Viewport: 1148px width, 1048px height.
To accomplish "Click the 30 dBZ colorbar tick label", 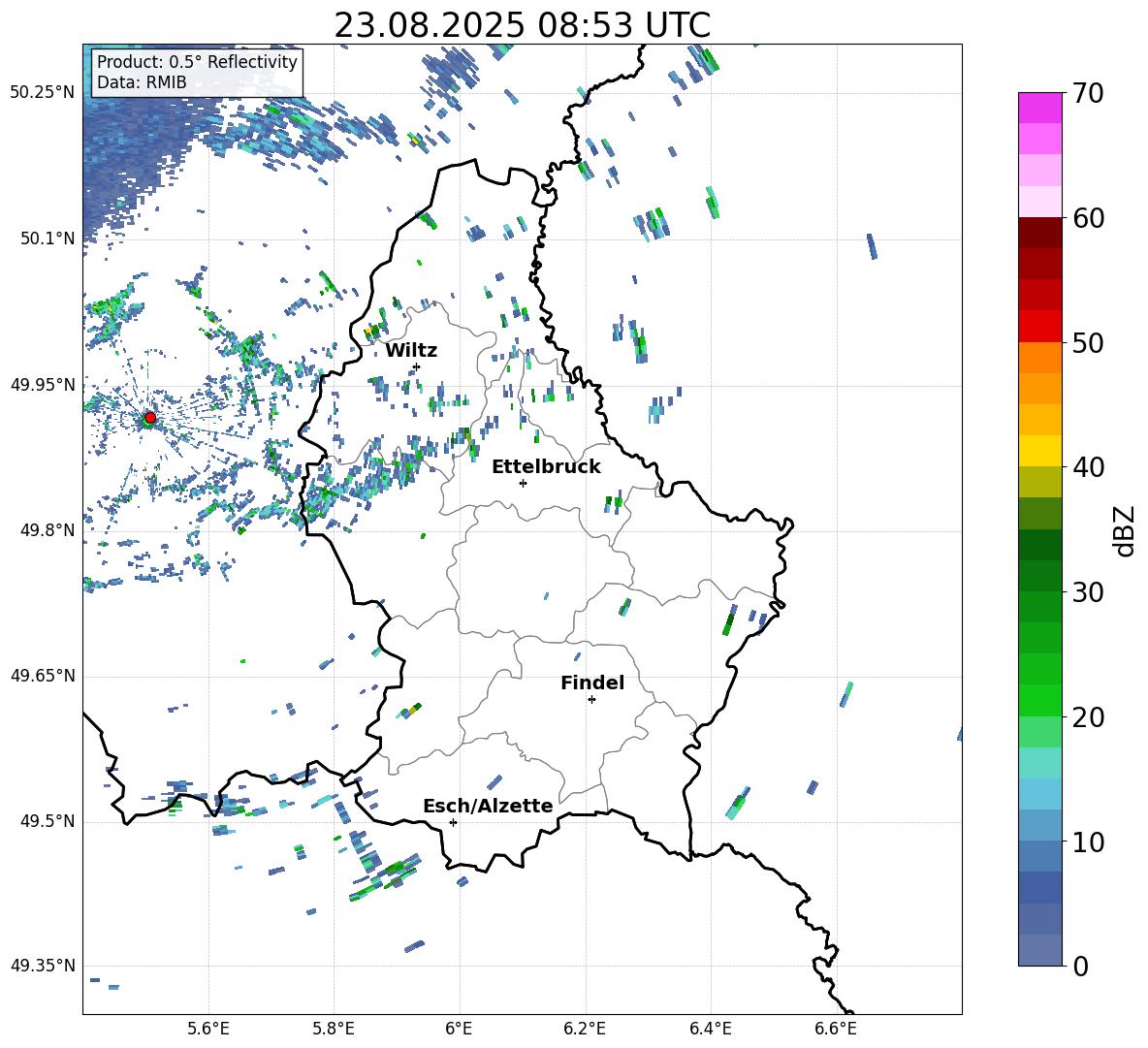I will [x=1089, y=592].
